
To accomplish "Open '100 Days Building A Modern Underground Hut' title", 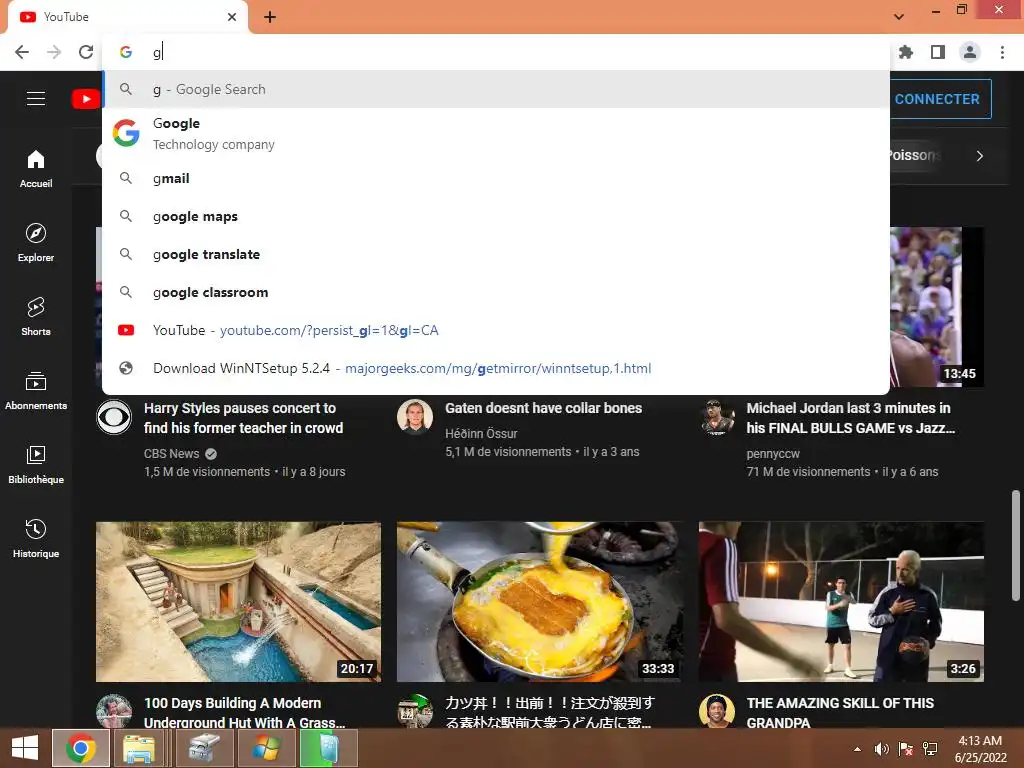I will [244, 712].
